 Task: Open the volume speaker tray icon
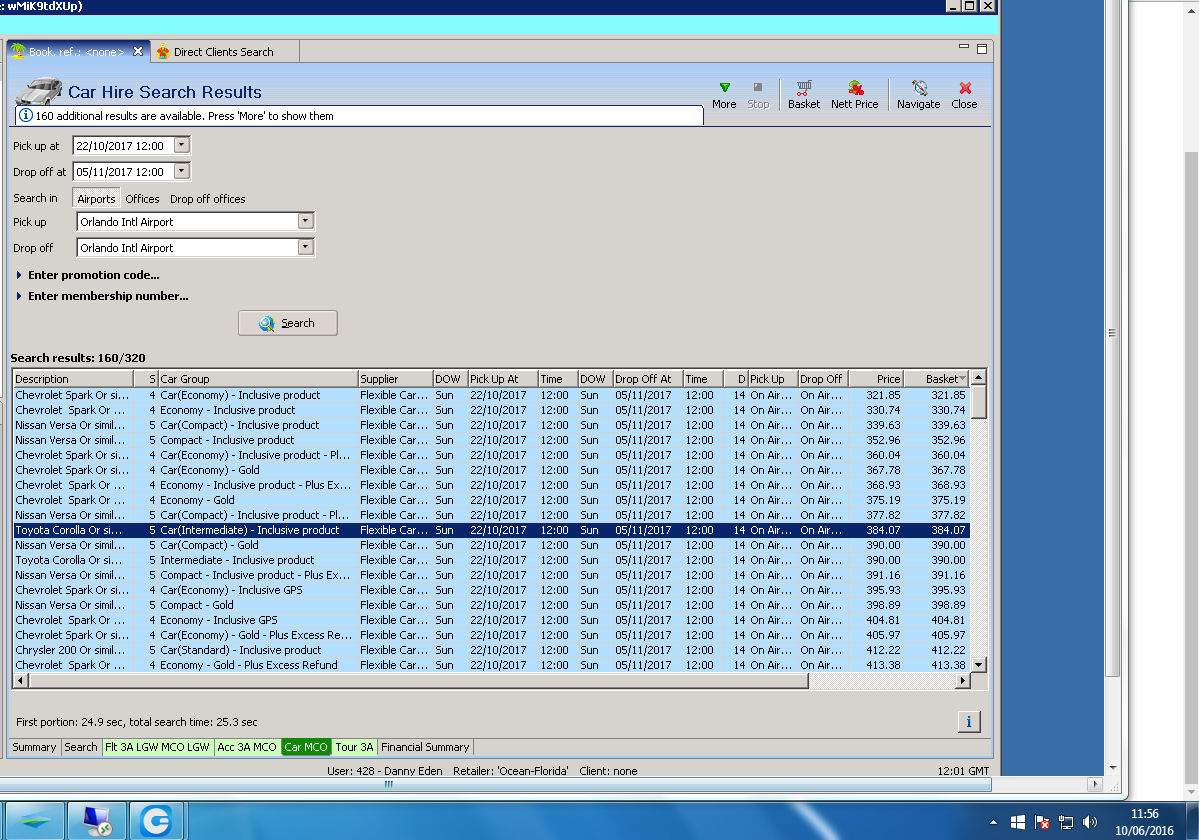point(1090,822)
